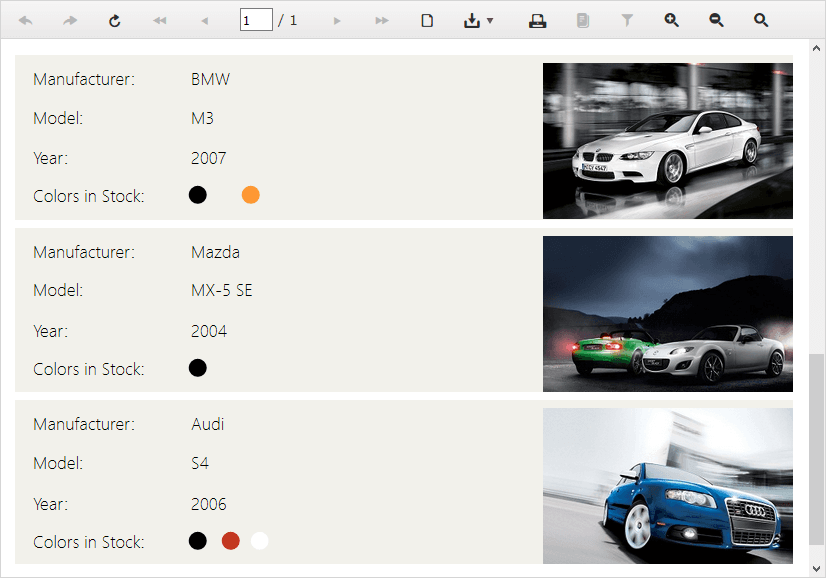Go to the last page
The width and height of the screenshot is (826, 578).
click(x=382, y=21)
